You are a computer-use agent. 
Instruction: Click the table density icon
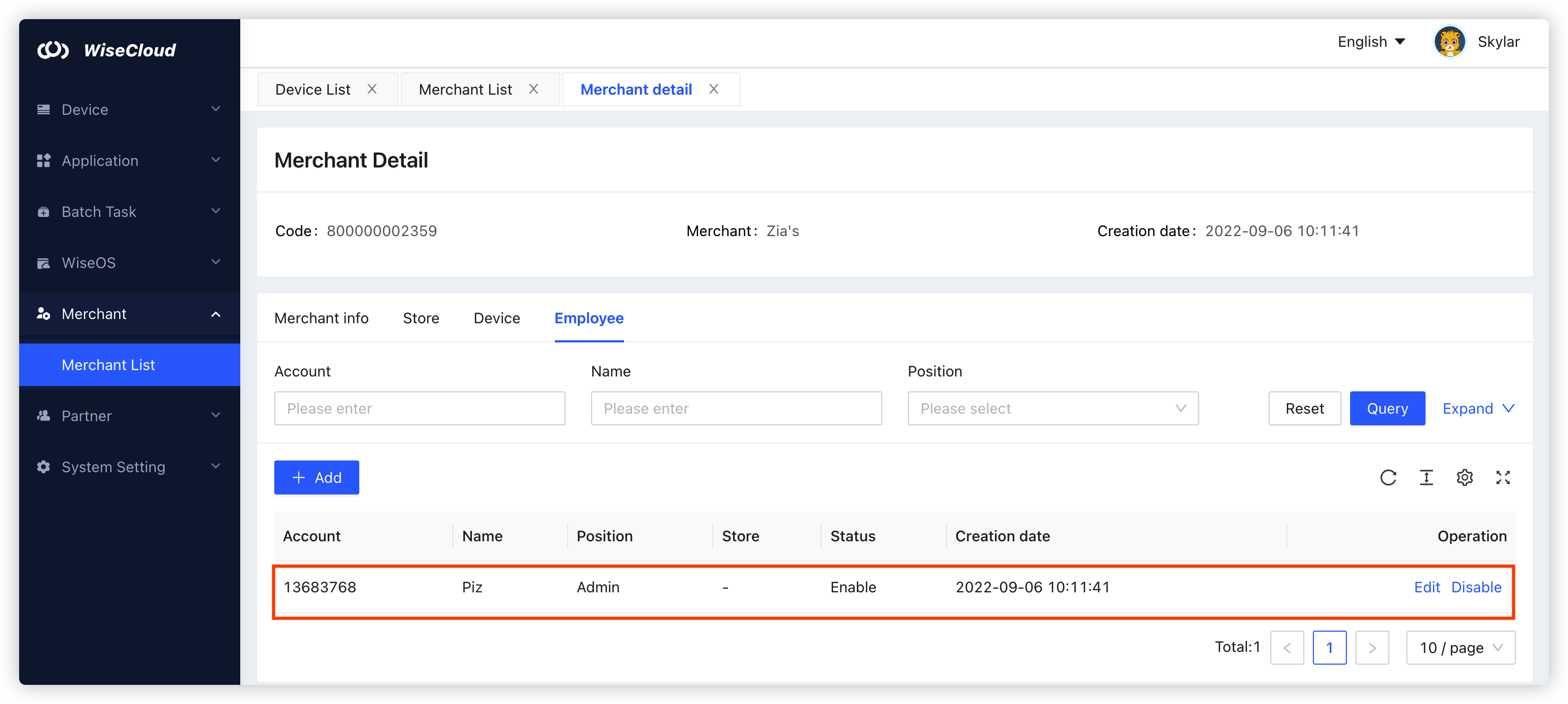tap(1426, 477)
